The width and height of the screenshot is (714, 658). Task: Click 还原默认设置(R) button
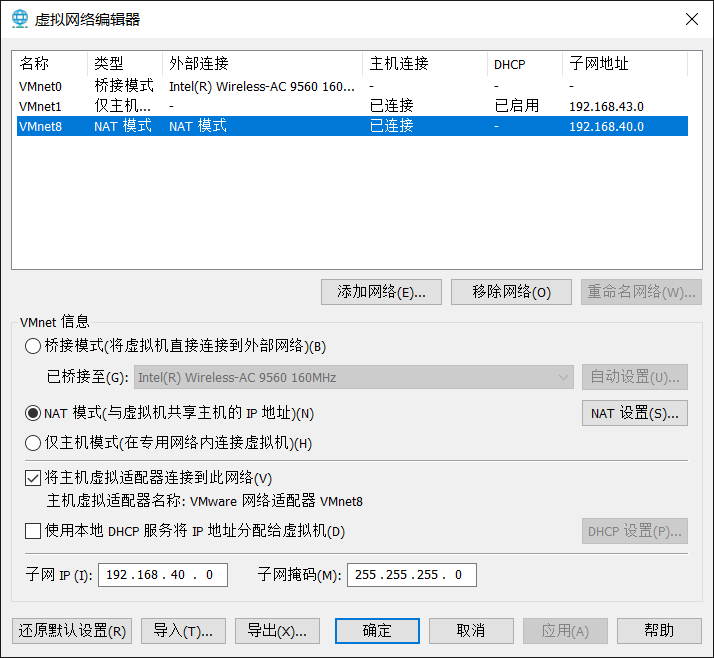point(72,631)
